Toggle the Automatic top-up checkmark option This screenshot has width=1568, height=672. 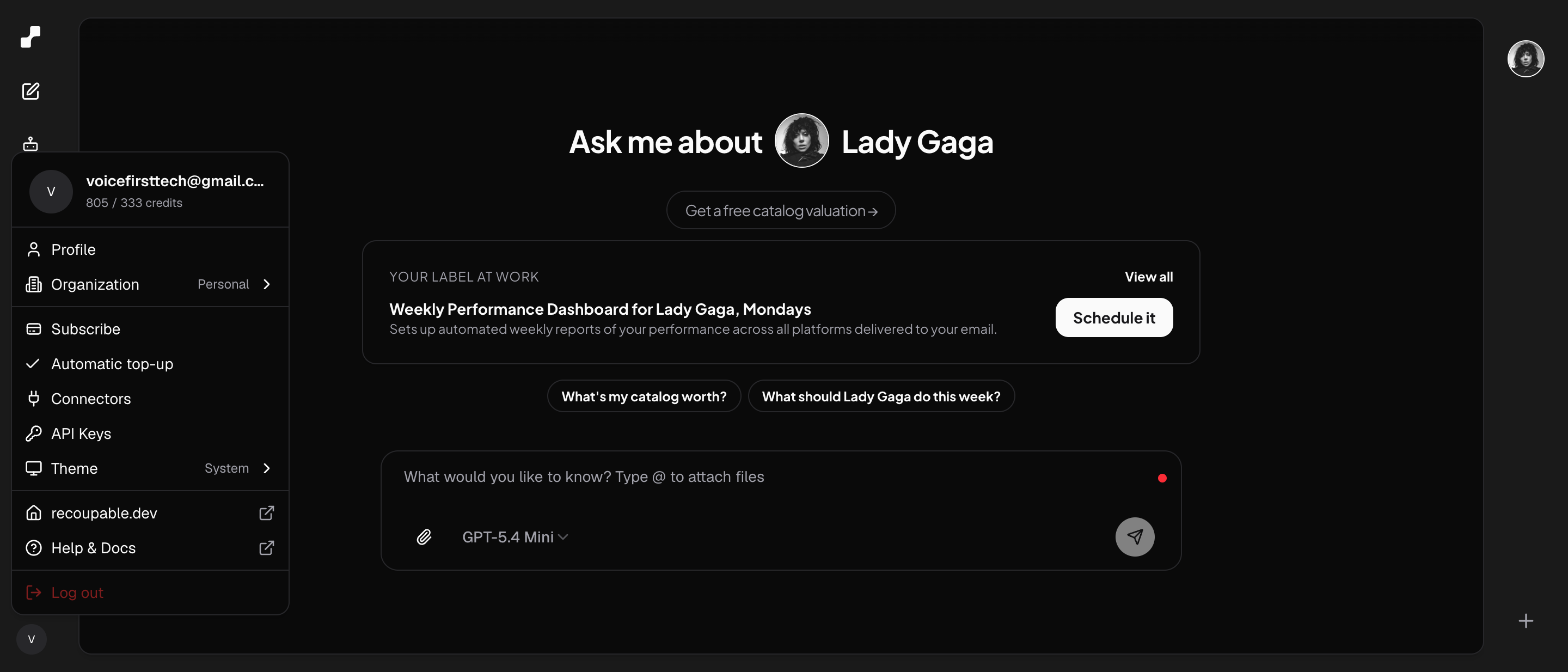click(150, 363)
